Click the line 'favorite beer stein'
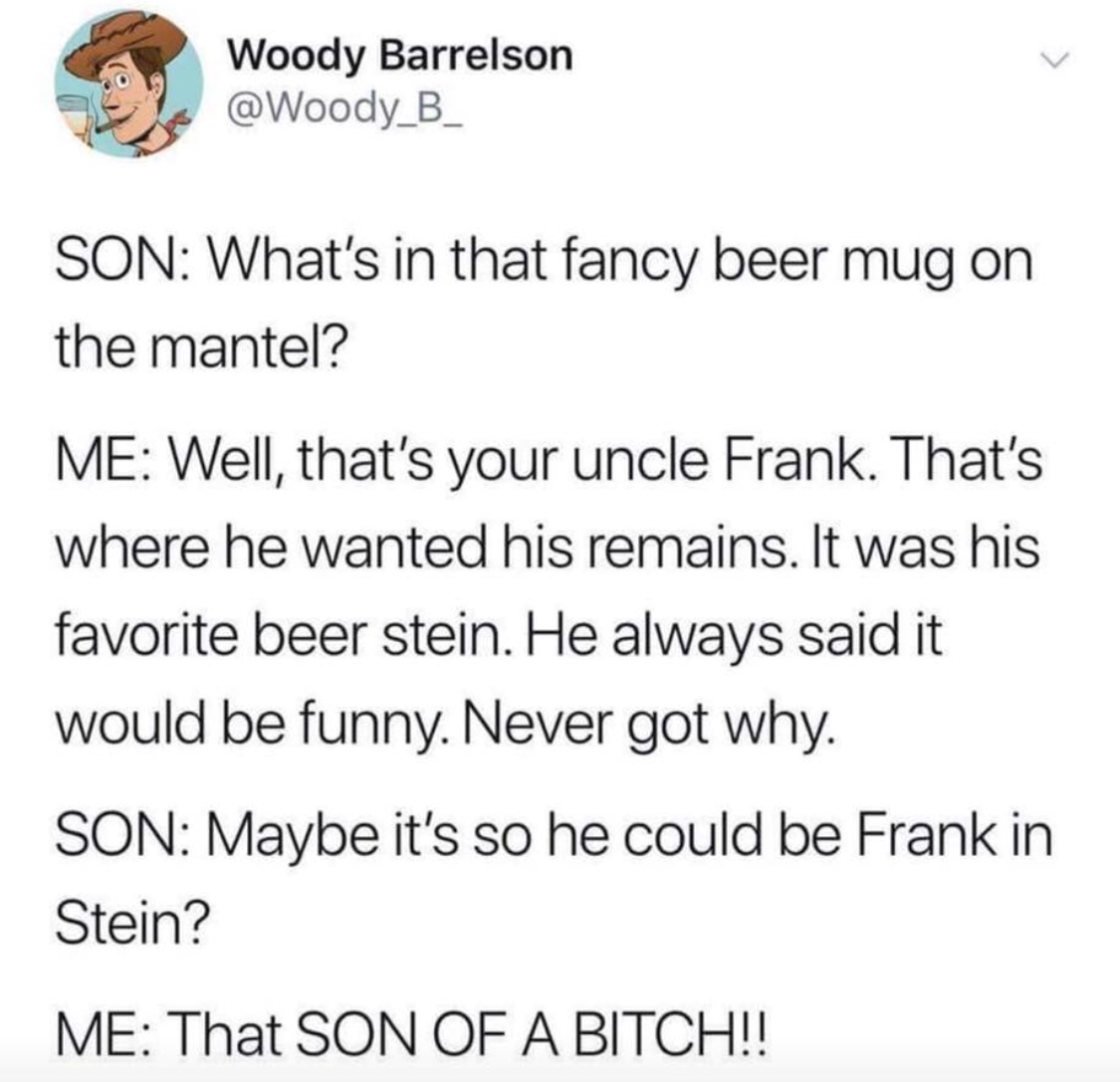 click(500, 636)
